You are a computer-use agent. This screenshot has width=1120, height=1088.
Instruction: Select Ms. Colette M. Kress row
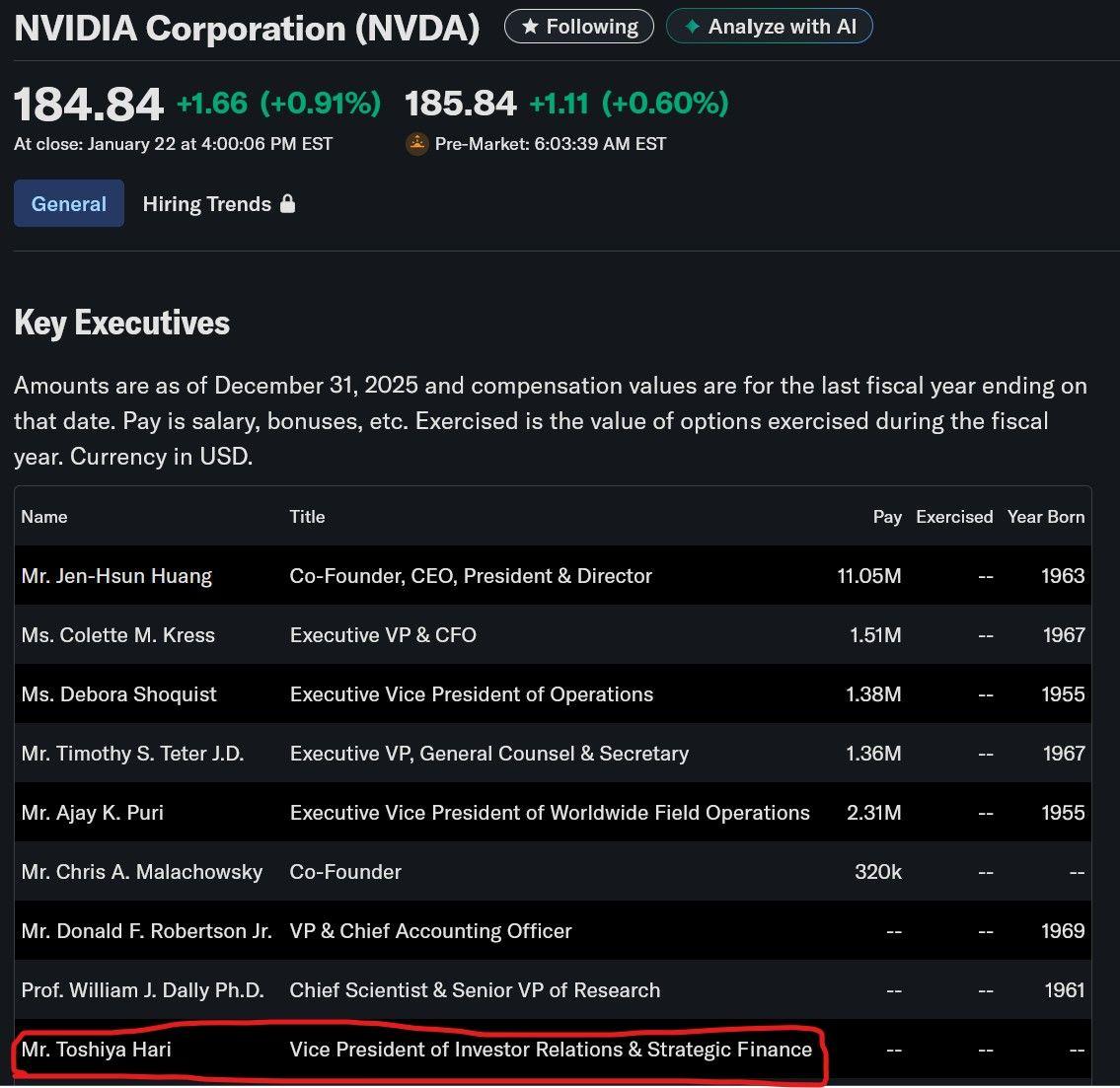point(117,635)
